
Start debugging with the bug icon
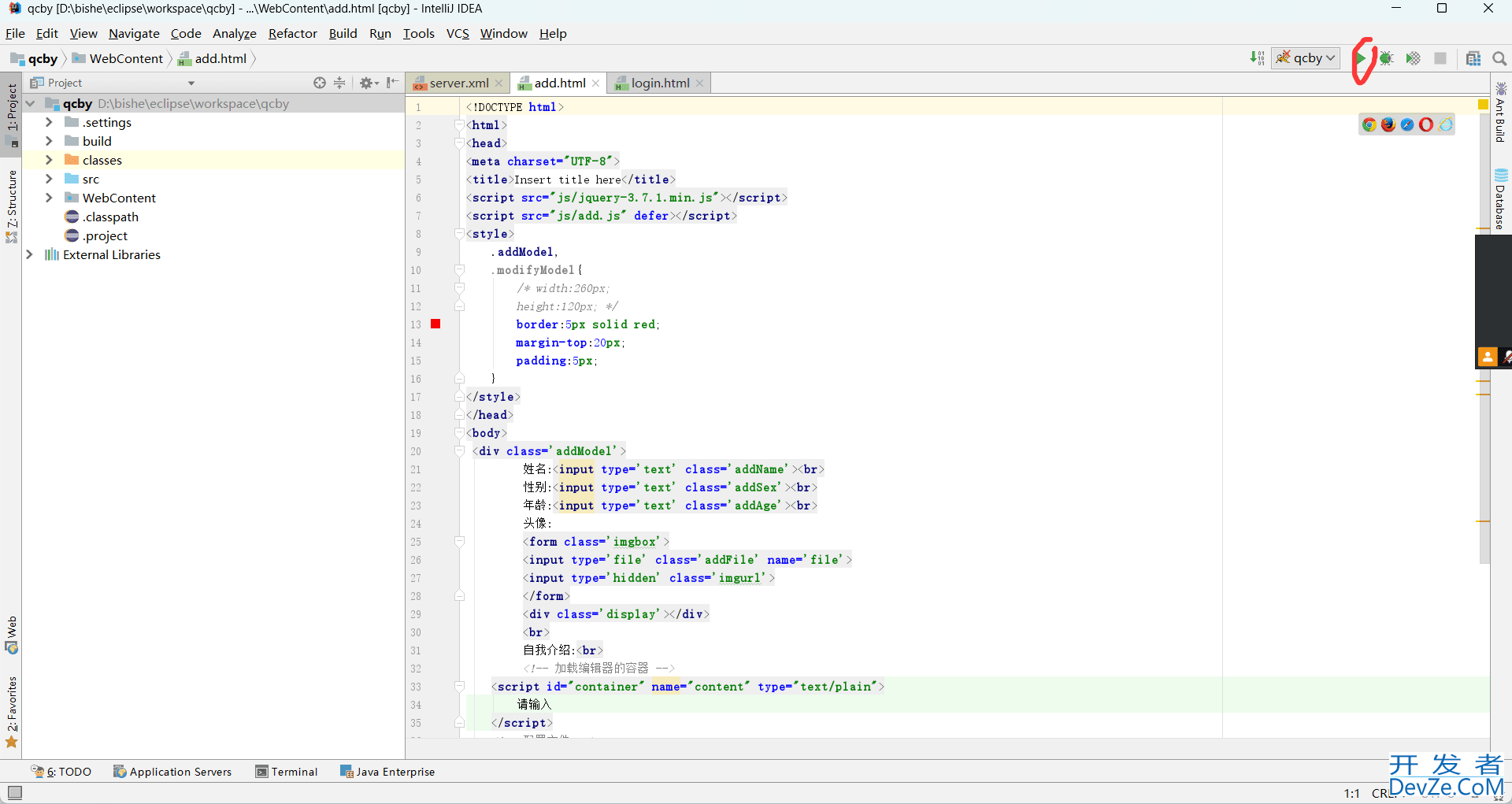(x=1387, y=58)
